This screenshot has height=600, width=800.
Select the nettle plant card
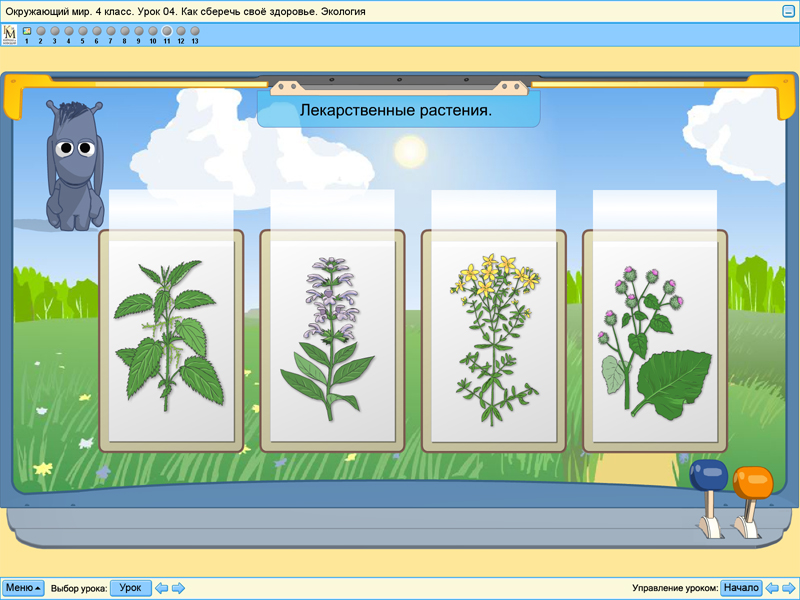(171, 340)
